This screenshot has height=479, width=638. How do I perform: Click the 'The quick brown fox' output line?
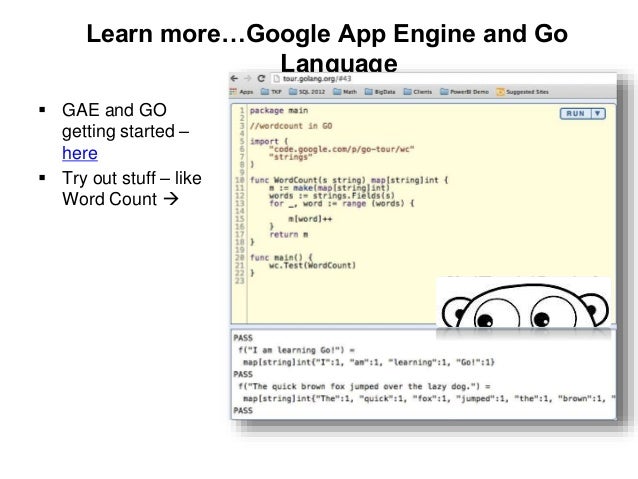click(364, 386)
